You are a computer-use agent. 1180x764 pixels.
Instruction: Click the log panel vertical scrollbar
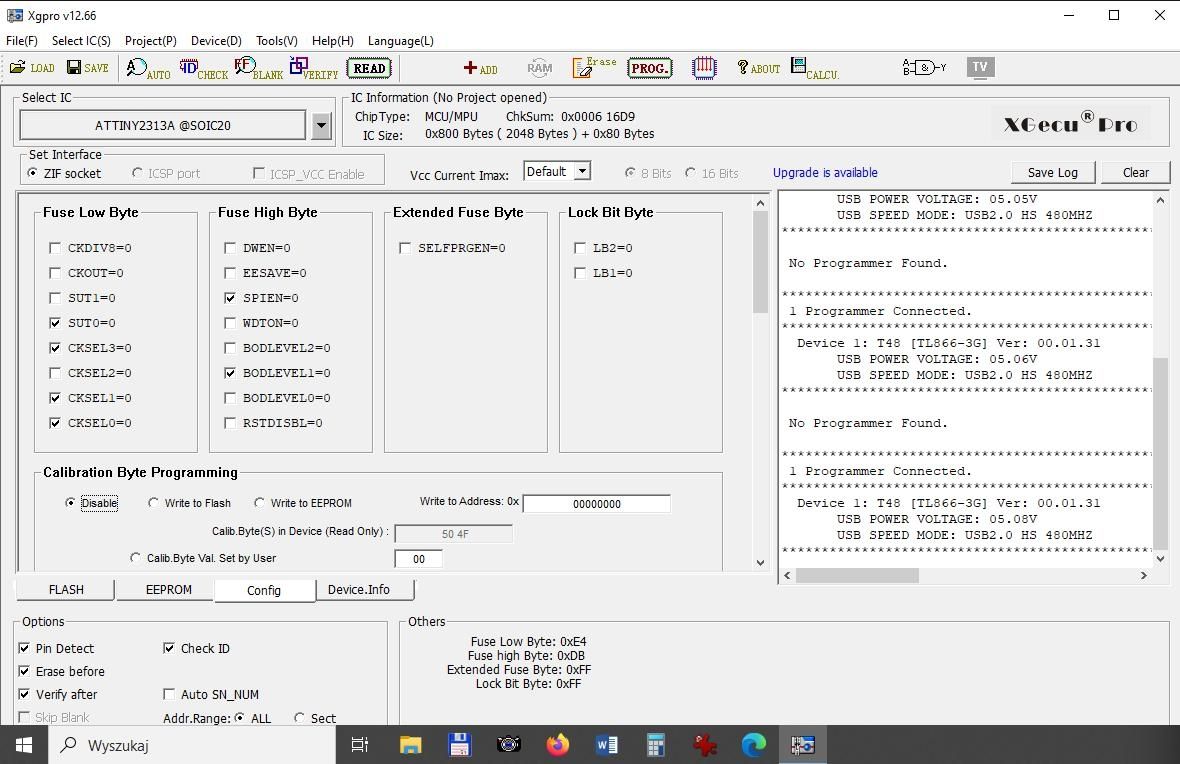(x=1160, y=378)
